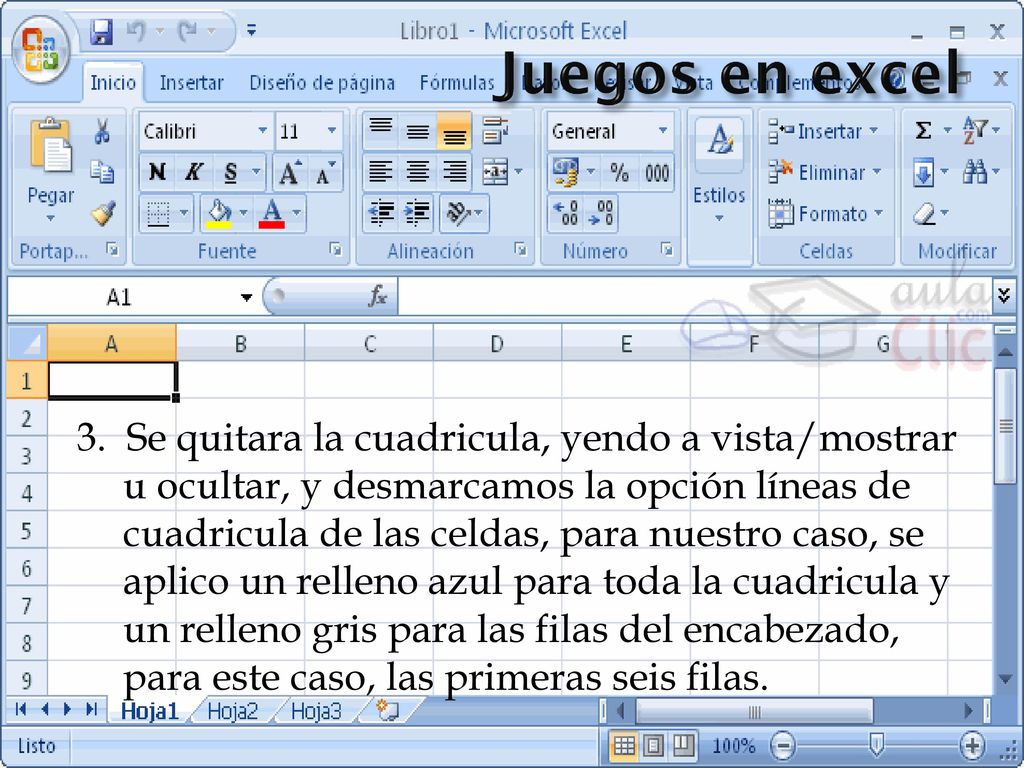Click the 100% zoom level

tap(733, 745)
